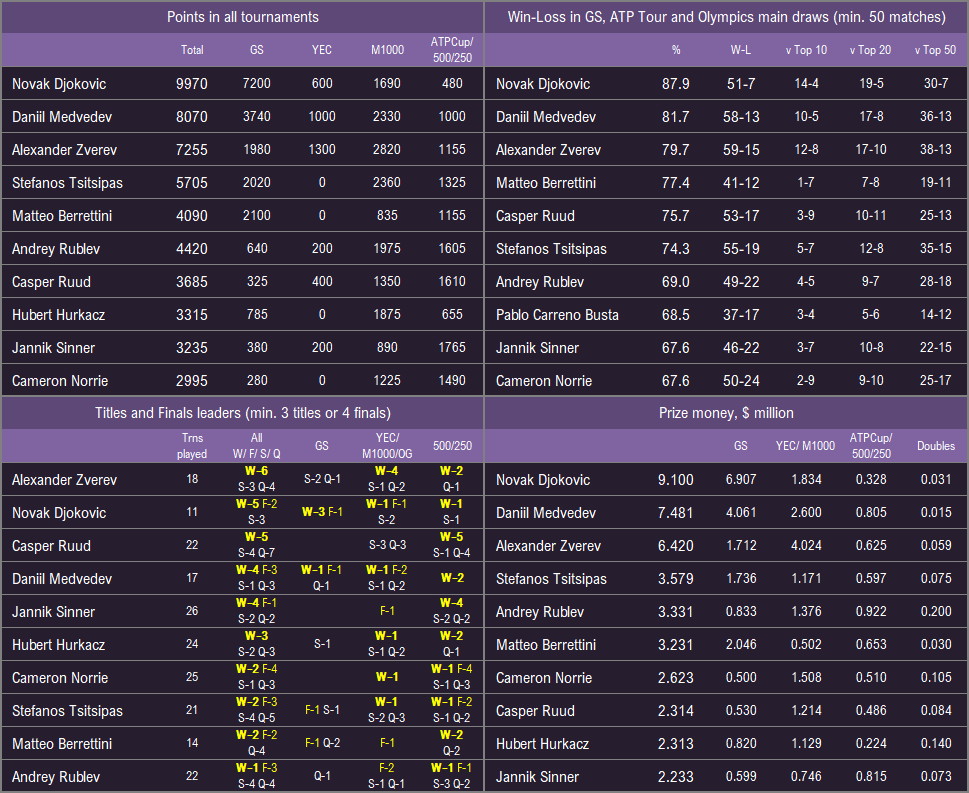Select Cameron Norrie's total points 2995

click(192, 381)
